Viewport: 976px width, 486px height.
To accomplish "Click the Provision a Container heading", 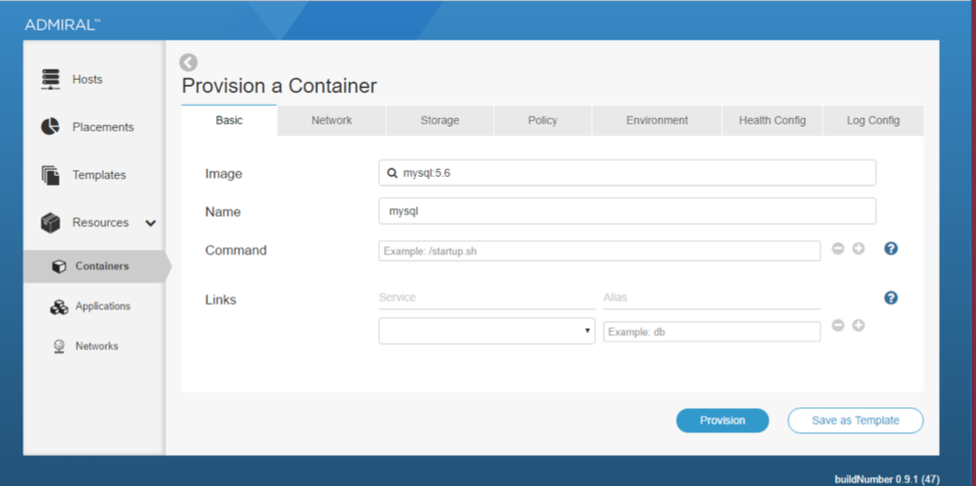I will [279, 86].
